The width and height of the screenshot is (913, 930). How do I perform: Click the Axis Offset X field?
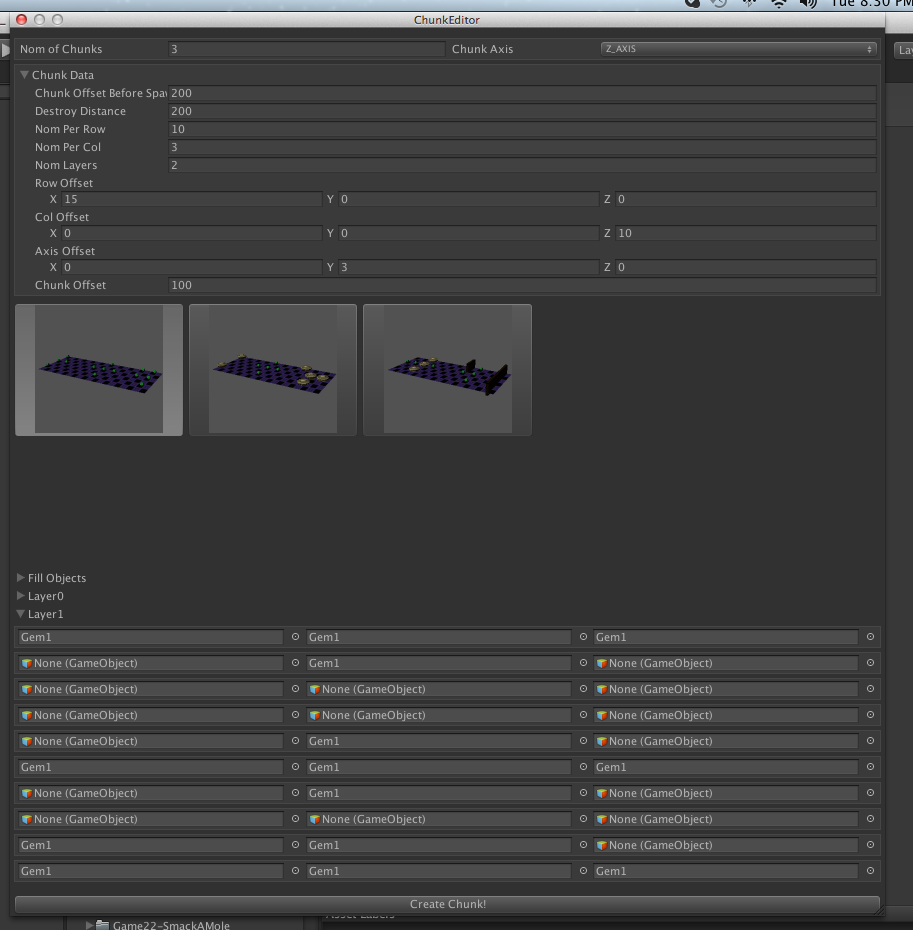[192, 267]
